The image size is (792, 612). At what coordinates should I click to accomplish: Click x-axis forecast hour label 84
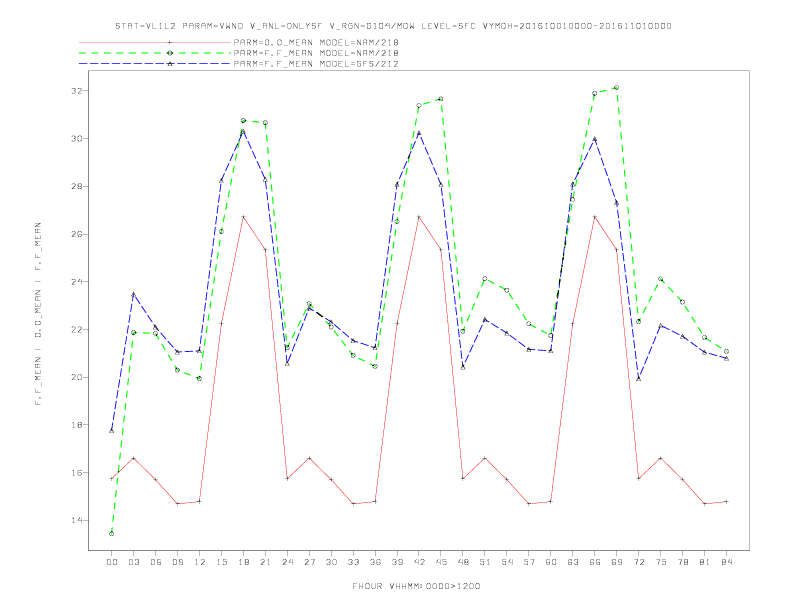[726, 562]
